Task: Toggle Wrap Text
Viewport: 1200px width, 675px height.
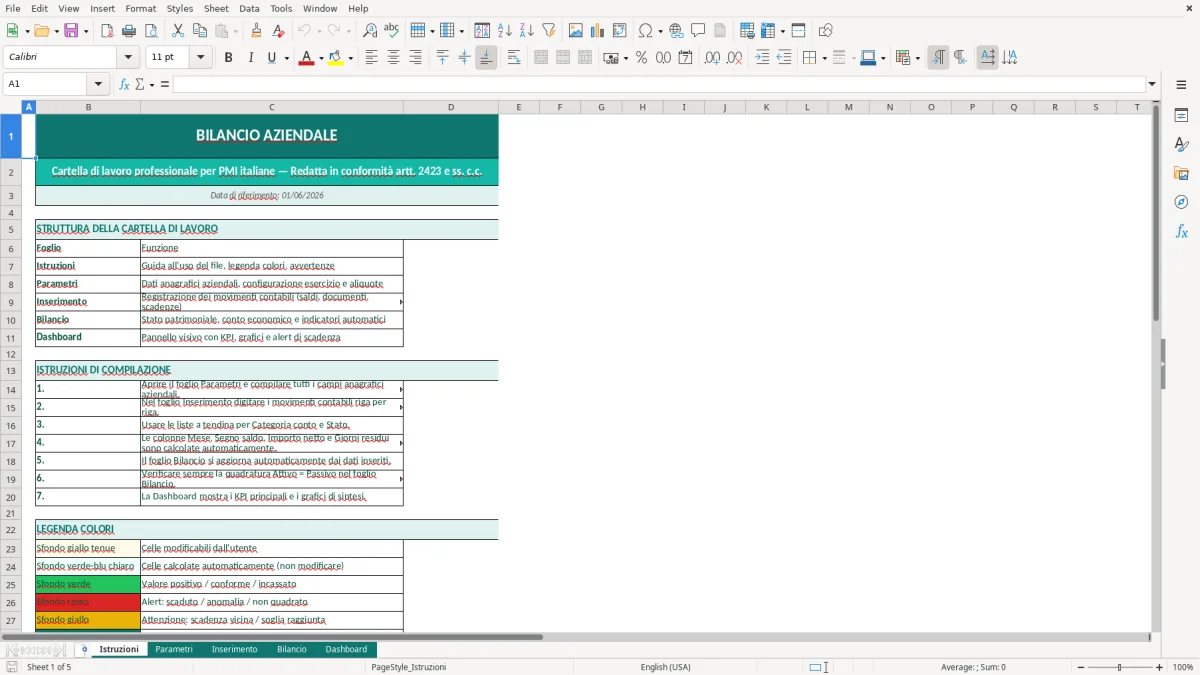Action: click(x=514, y=58)
